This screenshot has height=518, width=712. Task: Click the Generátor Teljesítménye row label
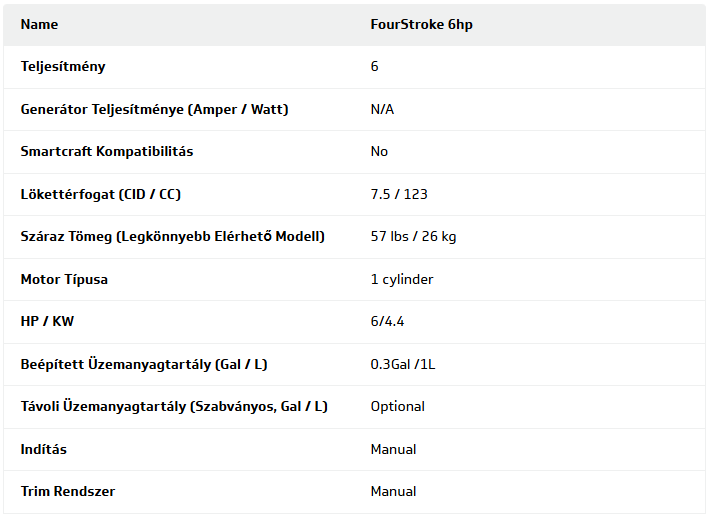point(154,109)
